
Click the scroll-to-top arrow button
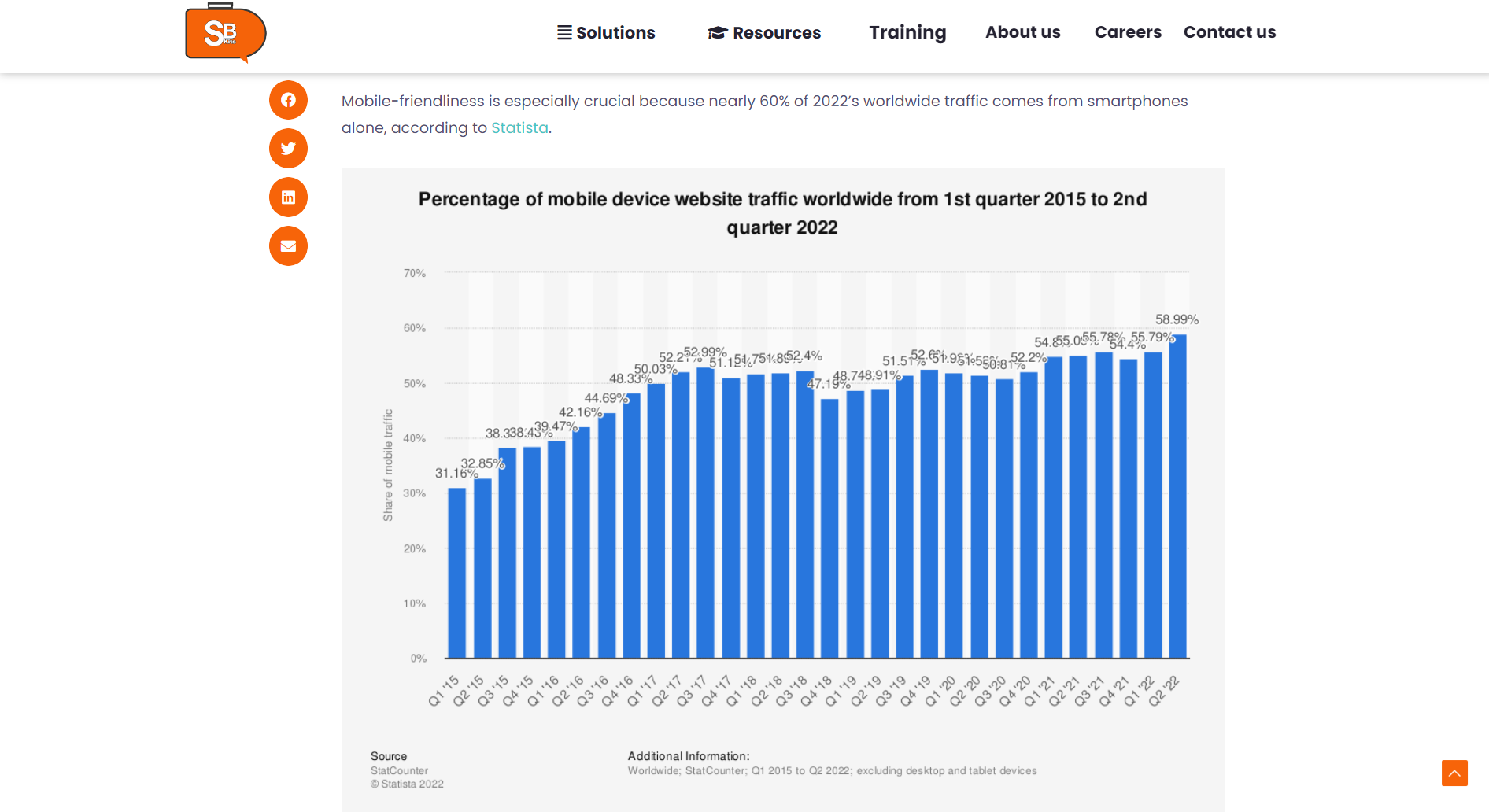(1454, 773)
